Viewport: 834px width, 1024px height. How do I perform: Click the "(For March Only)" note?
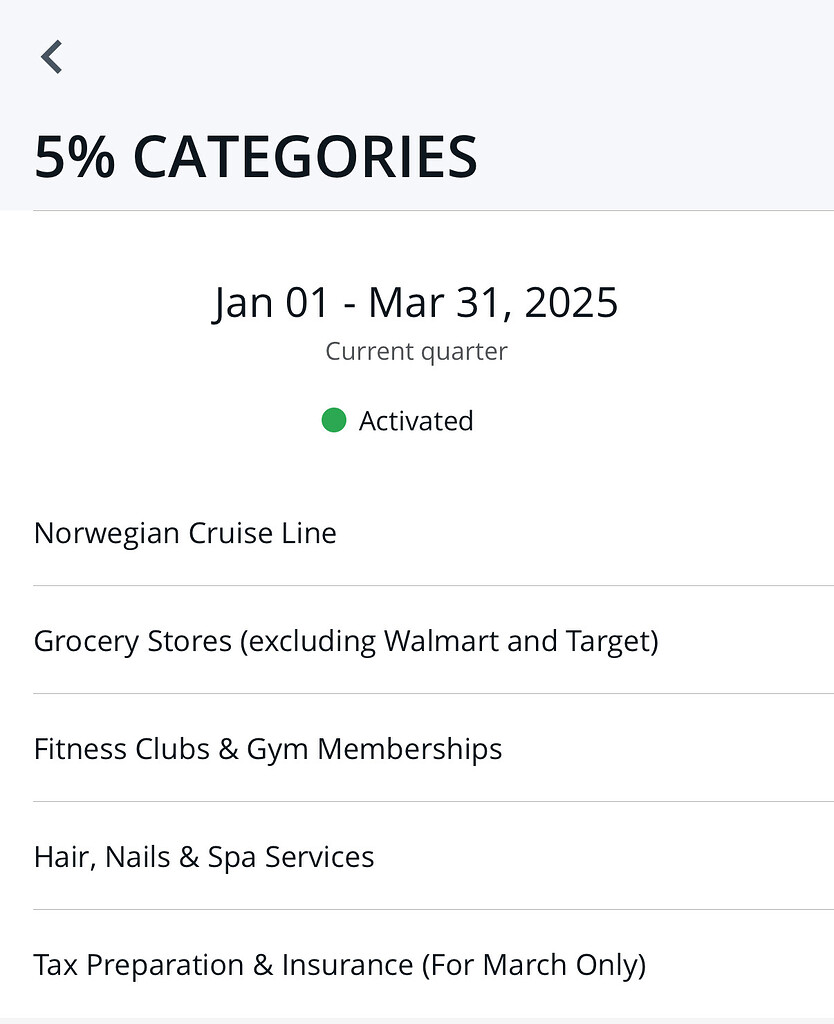point(534,965)
